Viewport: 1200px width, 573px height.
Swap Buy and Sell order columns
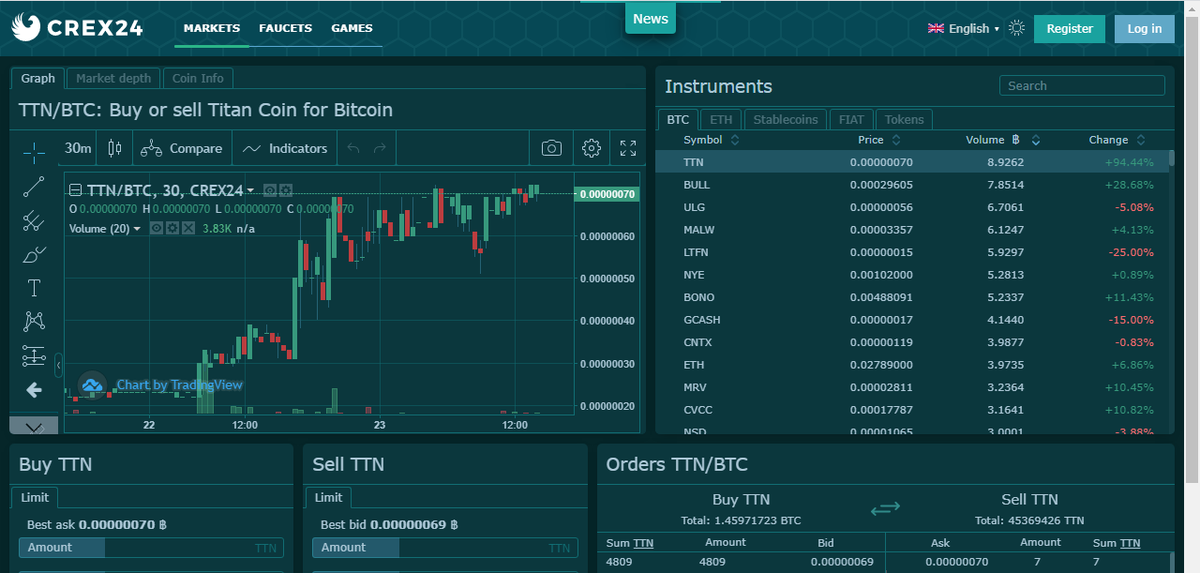tap(885, 509)
